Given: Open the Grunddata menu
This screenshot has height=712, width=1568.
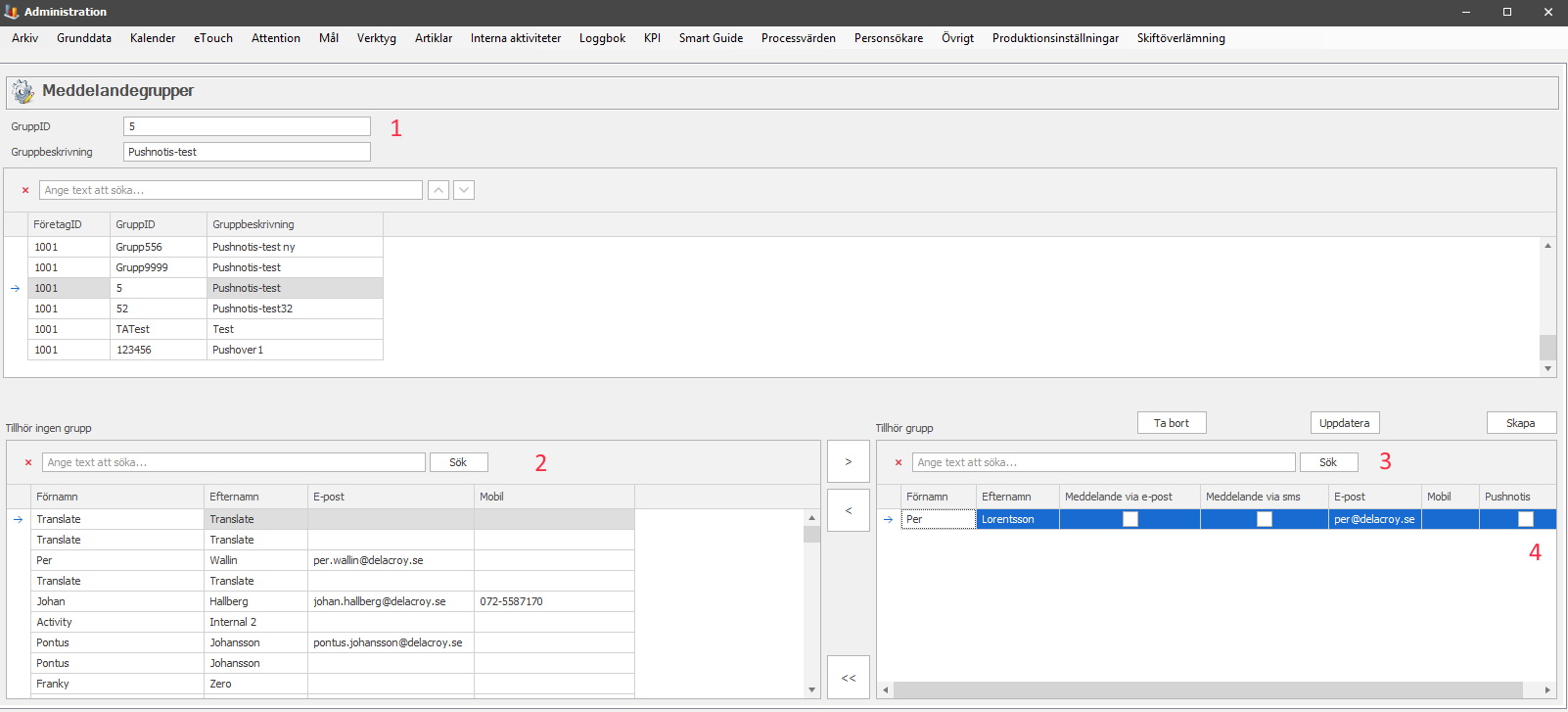Looking at the screenshot, I should click(x=84, y=38).
